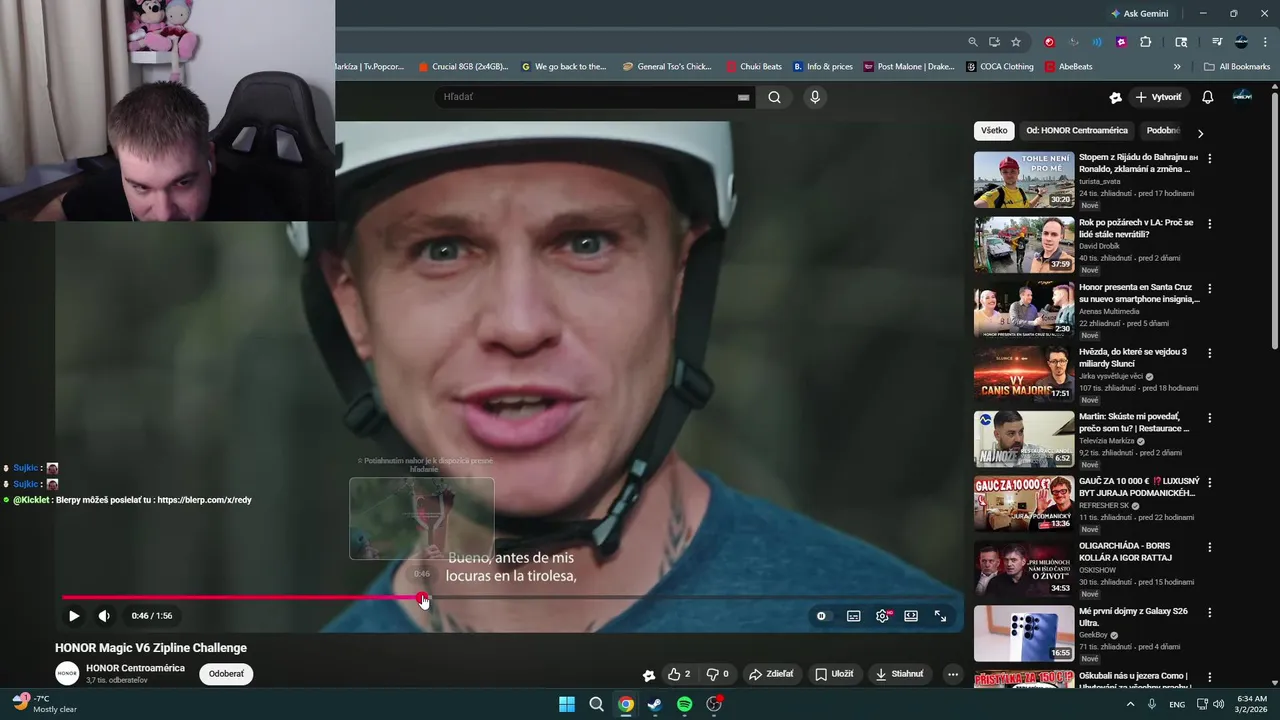This screenshot has height=720, width=1280.
Task: Open Stopem z Rijádu do Bahrajnu thumbnail
Action: coord(1024,179)
